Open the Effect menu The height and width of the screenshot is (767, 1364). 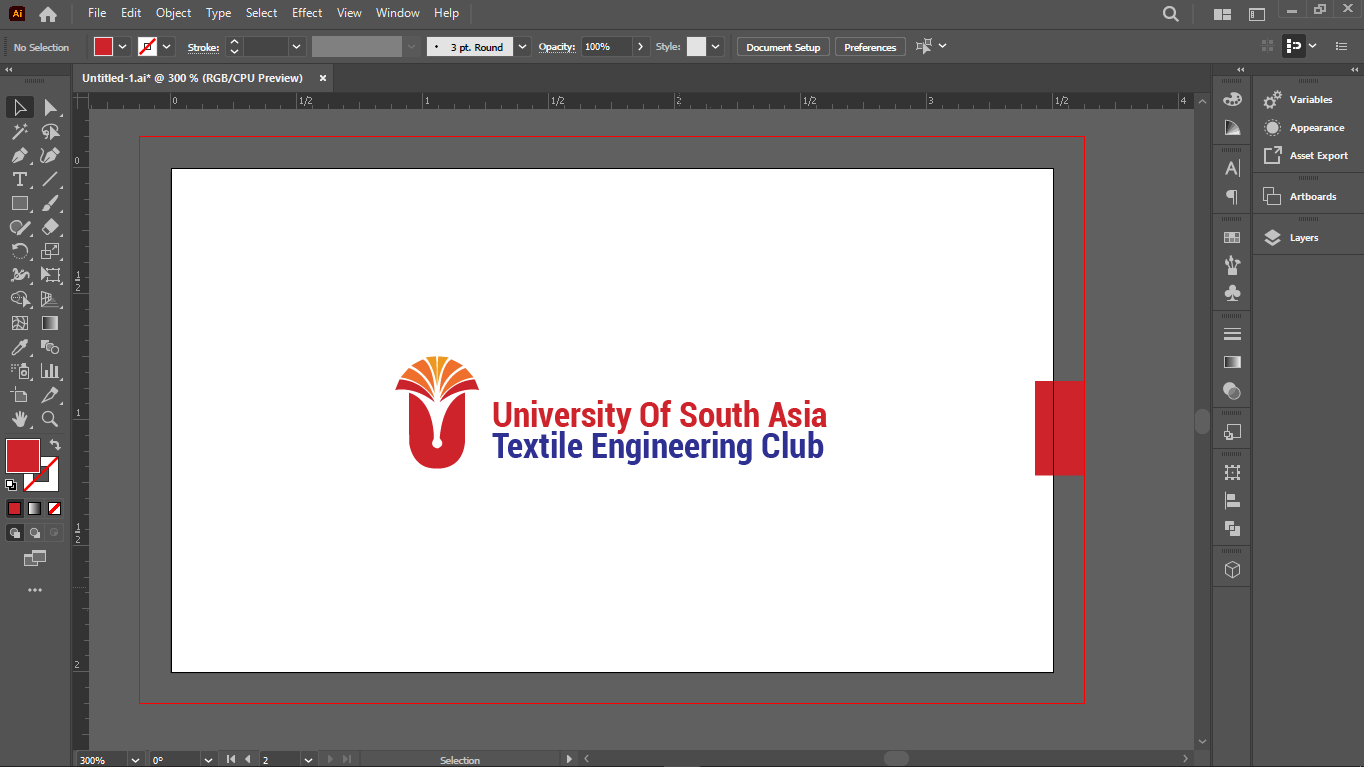307,13
